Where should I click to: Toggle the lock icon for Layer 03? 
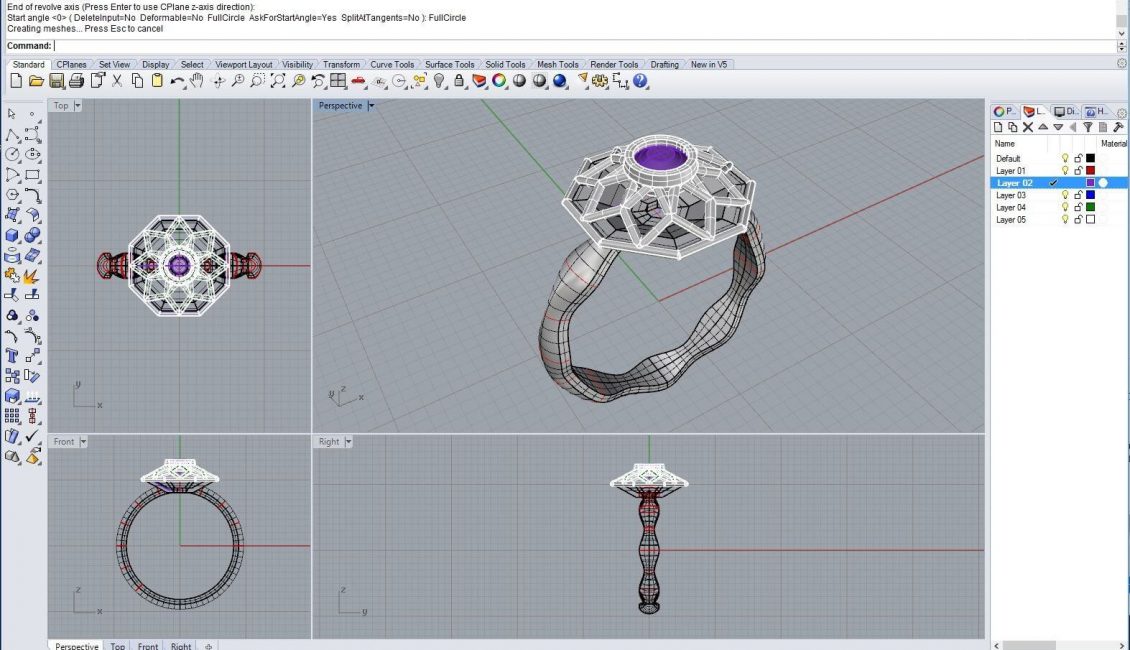click(1078, 195)
